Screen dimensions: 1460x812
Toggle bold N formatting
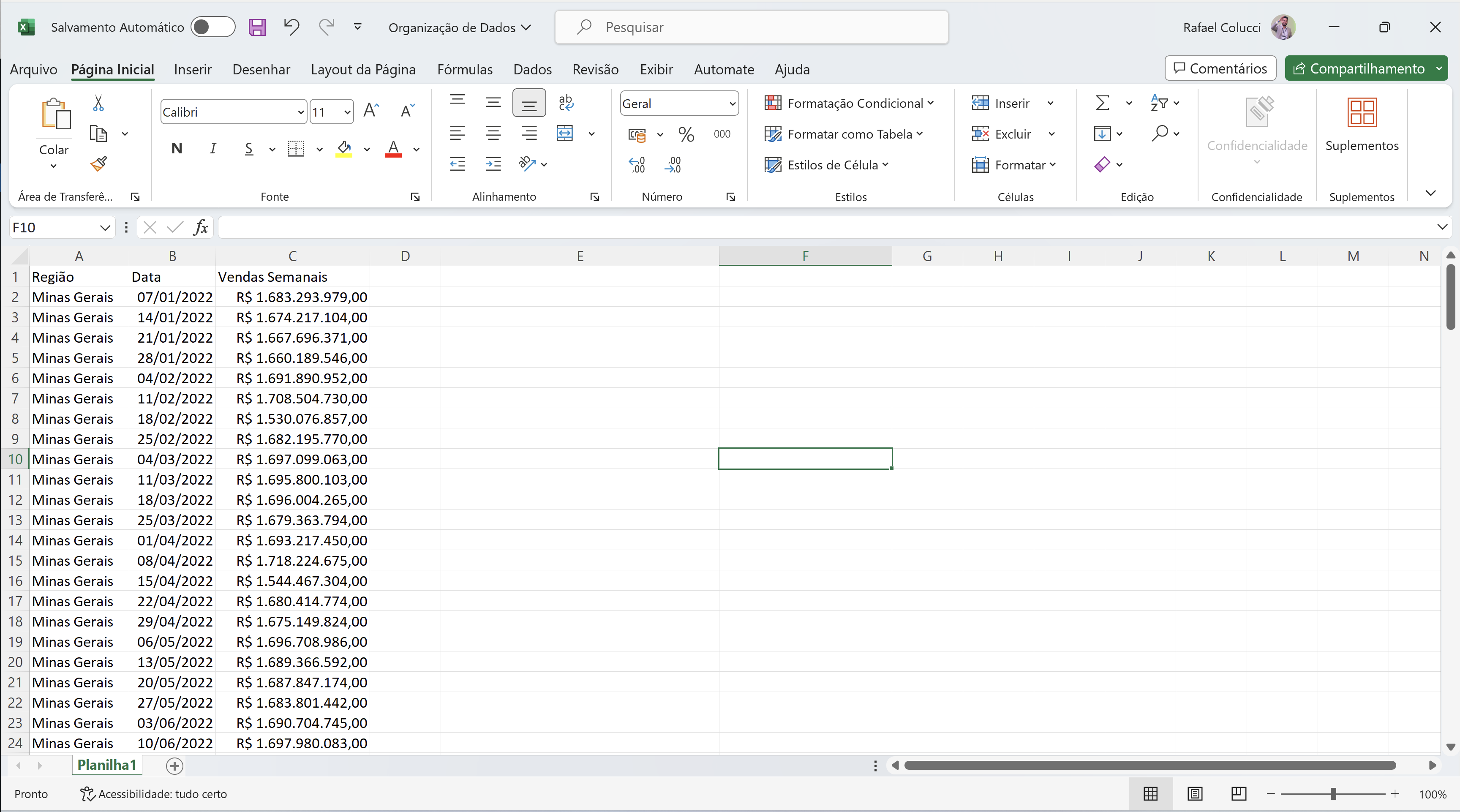177,148
